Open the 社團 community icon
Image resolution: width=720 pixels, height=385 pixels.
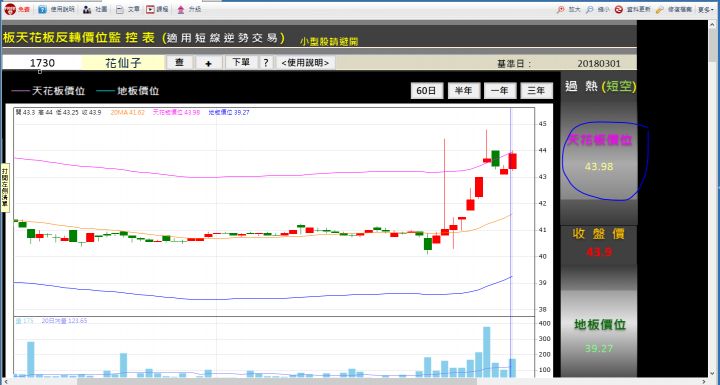[87, 10]
